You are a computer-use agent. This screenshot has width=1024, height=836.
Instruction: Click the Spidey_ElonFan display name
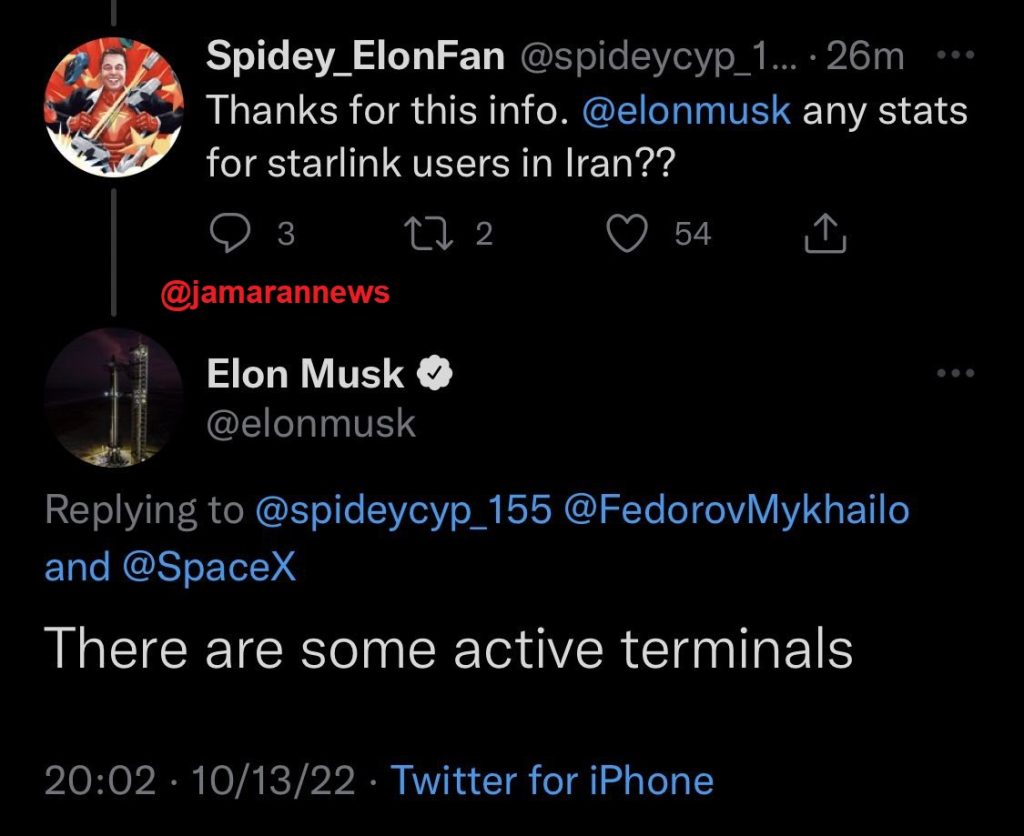[355, 57]
